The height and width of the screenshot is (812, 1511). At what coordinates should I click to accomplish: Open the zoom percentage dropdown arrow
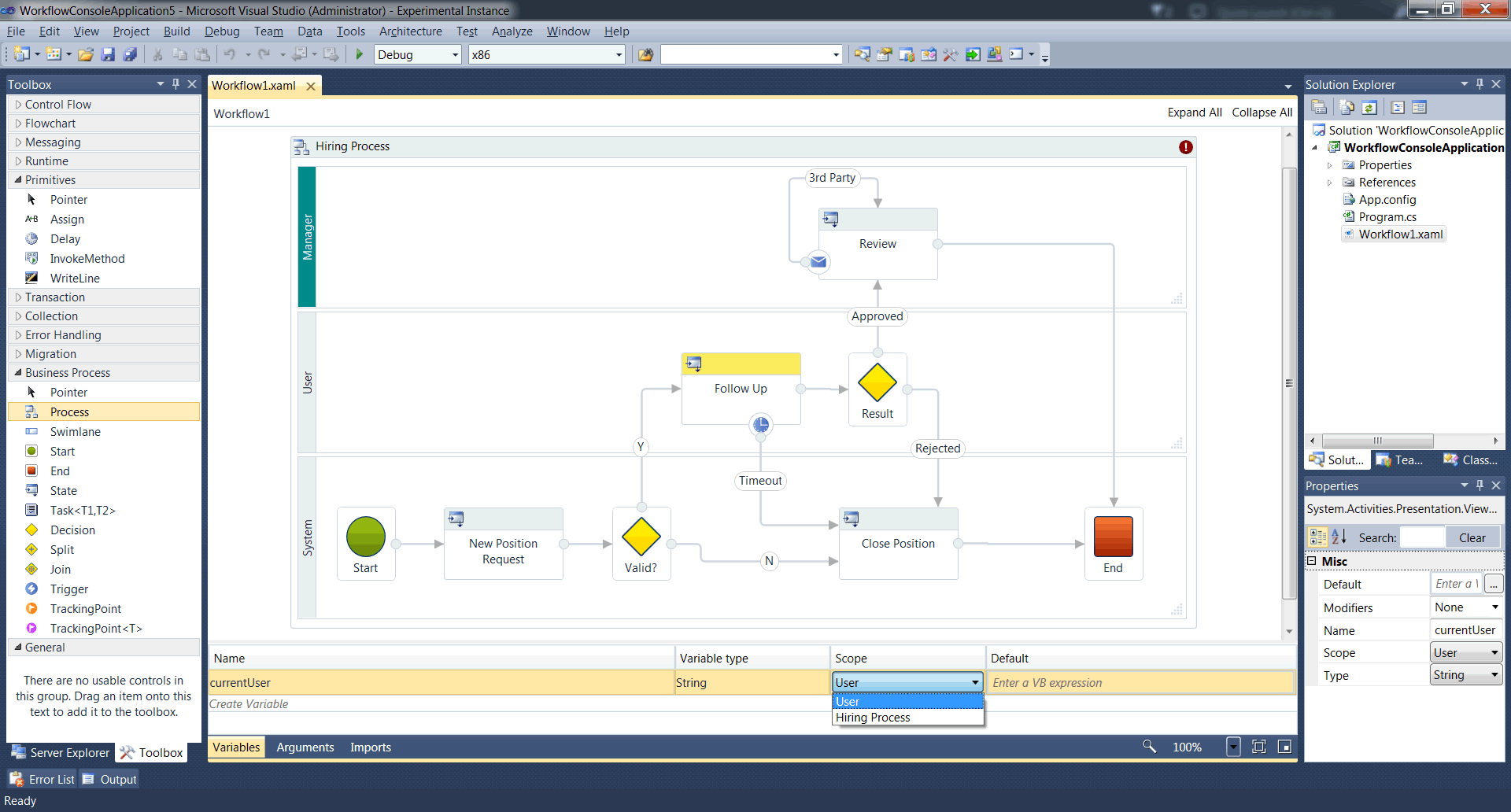(x=1233, y=747)
